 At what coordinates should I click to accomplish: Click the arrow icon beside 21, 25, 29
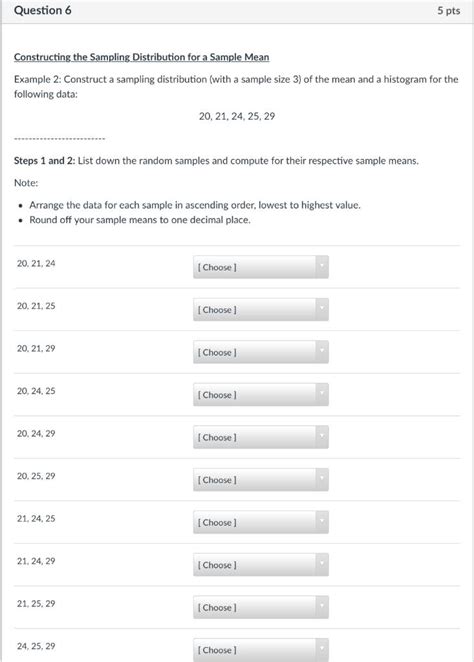[x=322, y=607]
